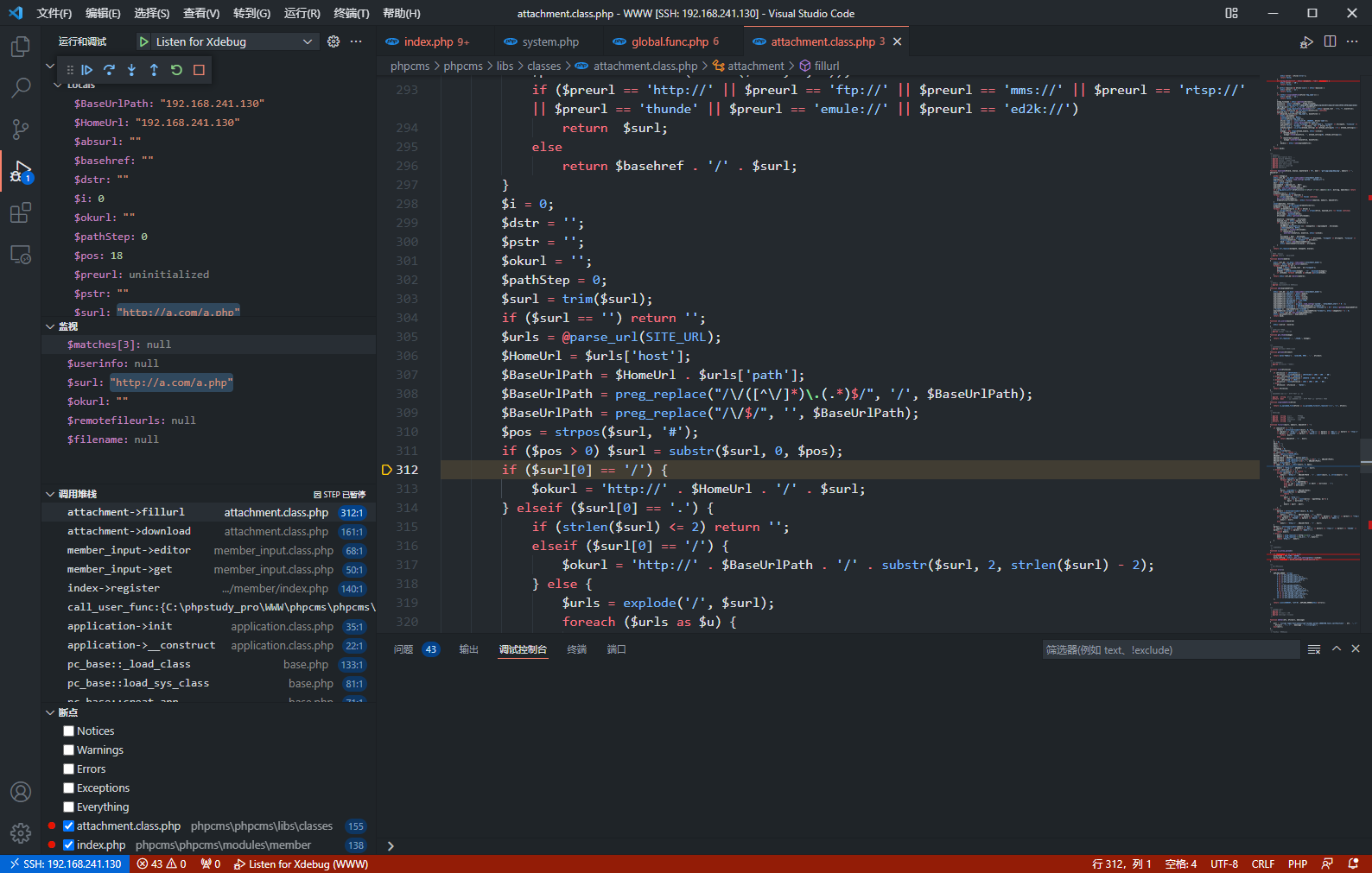Select the attachment->download stack frame
This screenshot has height=873, width=1372.
[129, 531]
